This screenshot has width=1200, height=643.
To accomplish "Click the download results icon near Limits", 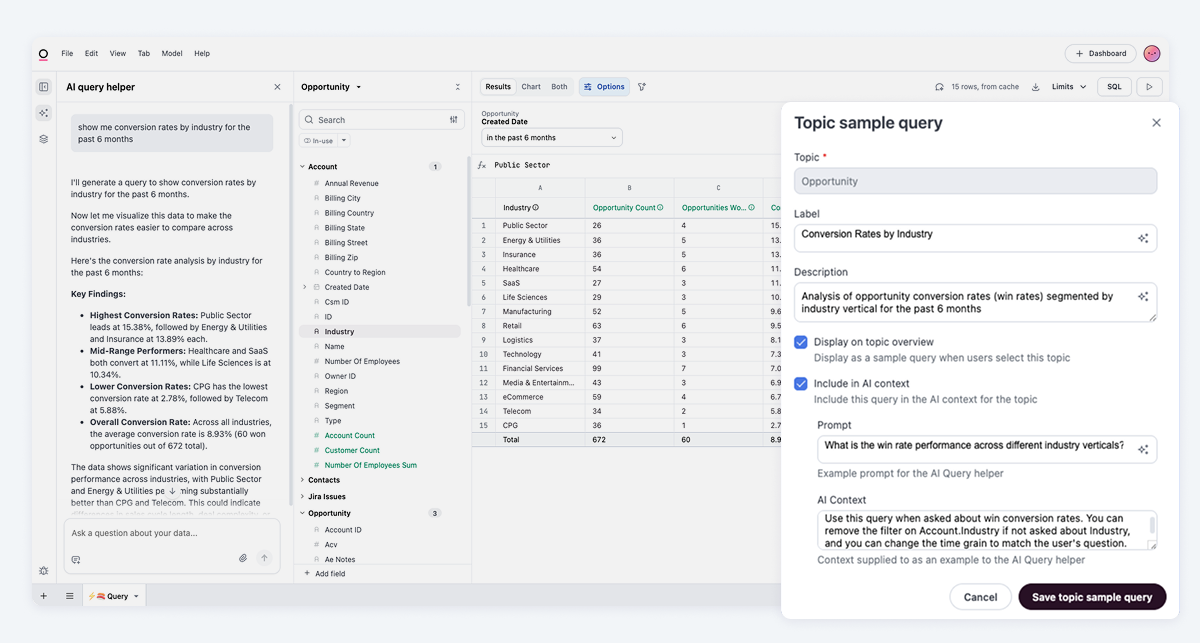I will tap(1038, 88).
